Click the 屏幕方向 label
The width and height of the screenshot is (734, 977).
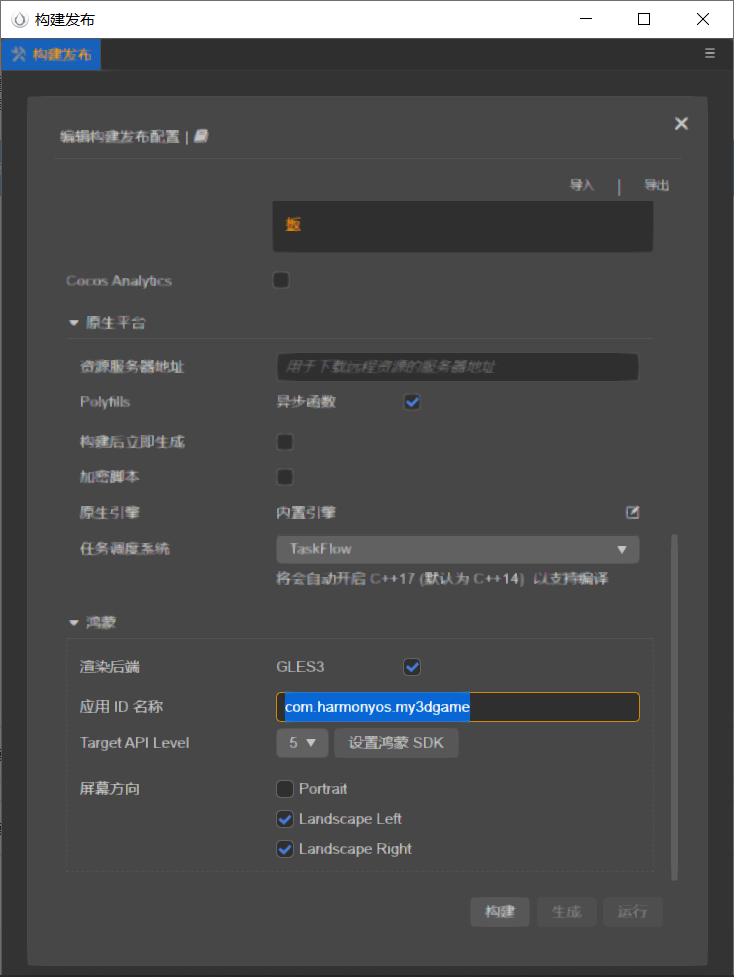[x=110, y=789]
